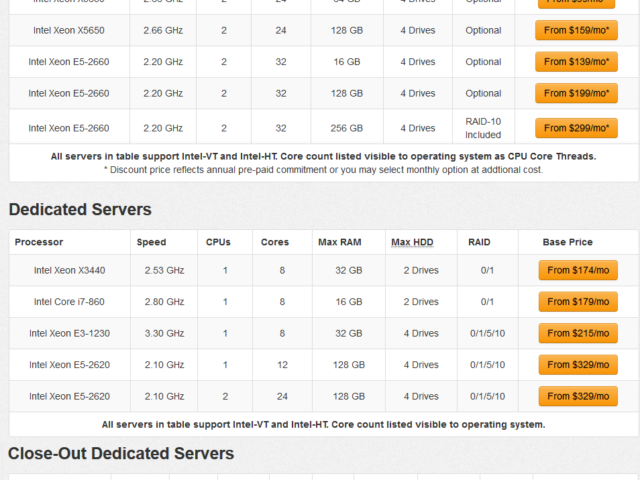Click Intel Xeon E5-2620 in the 24-core row

pos(69,396)
